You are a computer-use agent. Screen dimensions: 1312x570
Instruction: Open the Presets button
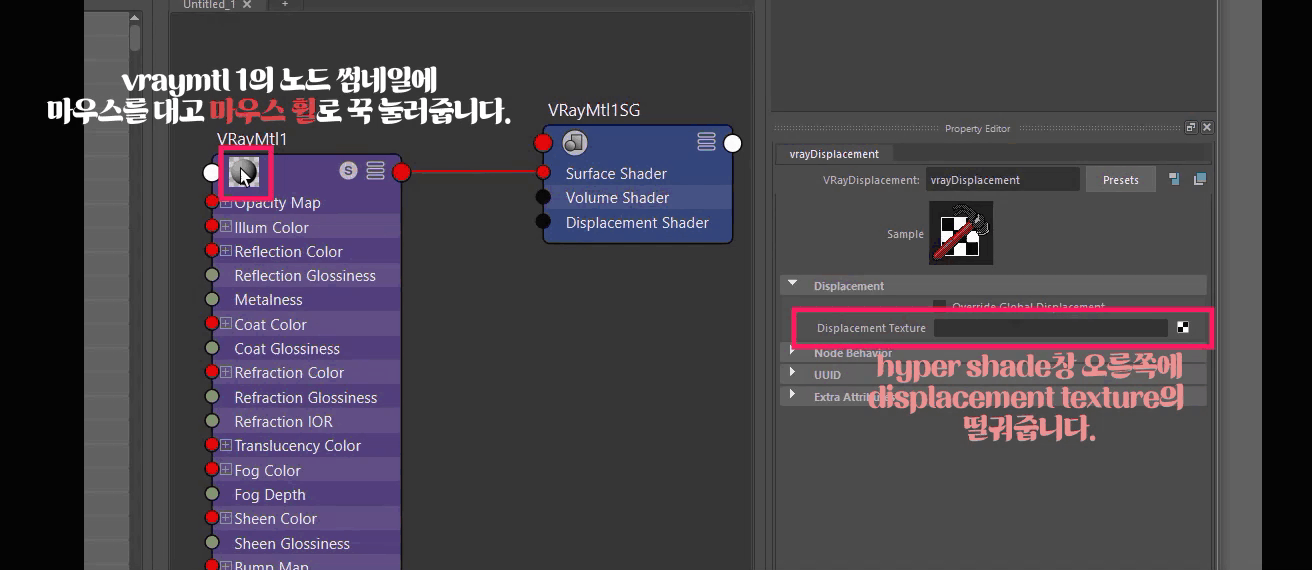point(1121,180)
